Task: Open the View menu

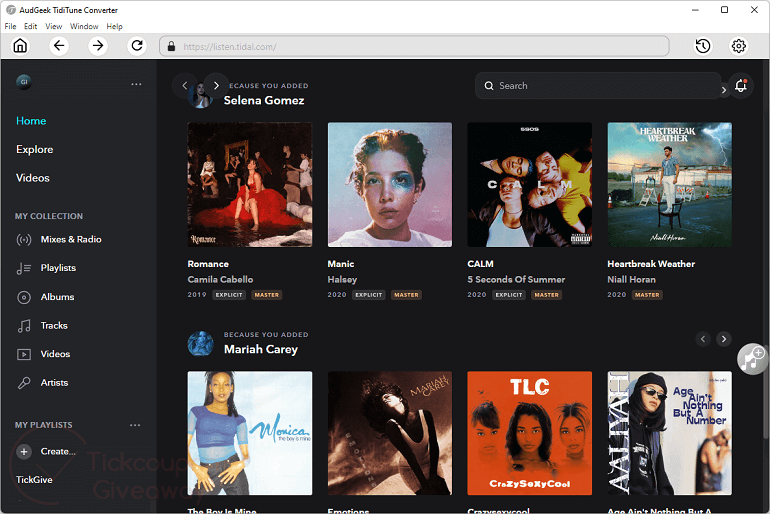Action: [54, 27]
